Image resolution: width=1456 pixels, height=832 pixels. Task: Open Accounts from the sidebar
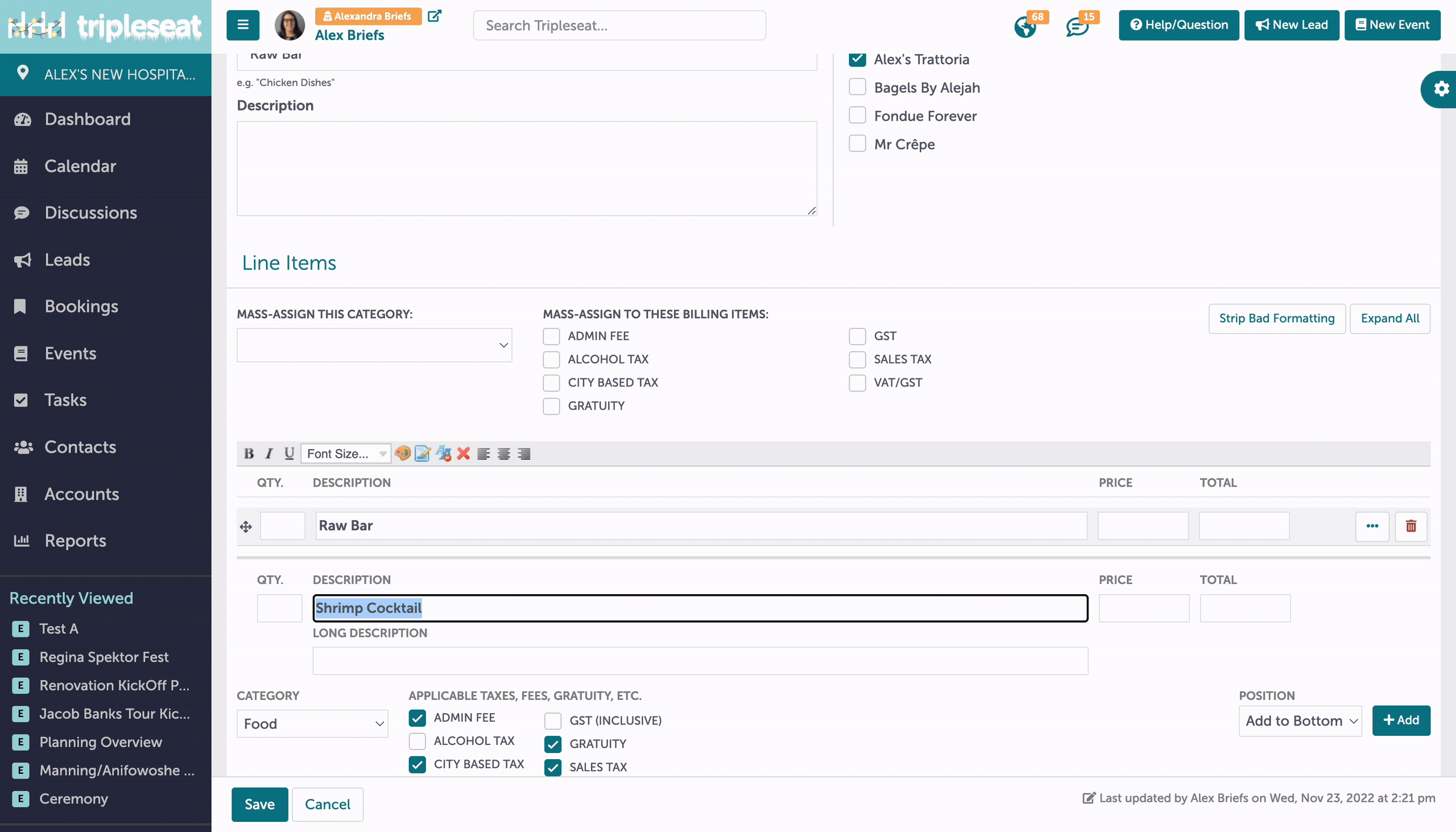[x=82, y=494]
